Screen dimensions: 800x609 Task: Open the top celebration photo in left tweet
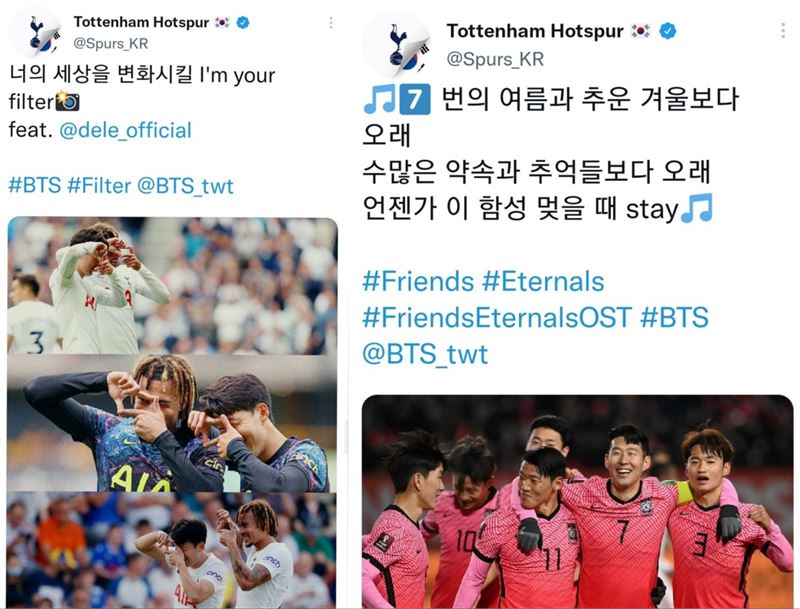[172, 286]
